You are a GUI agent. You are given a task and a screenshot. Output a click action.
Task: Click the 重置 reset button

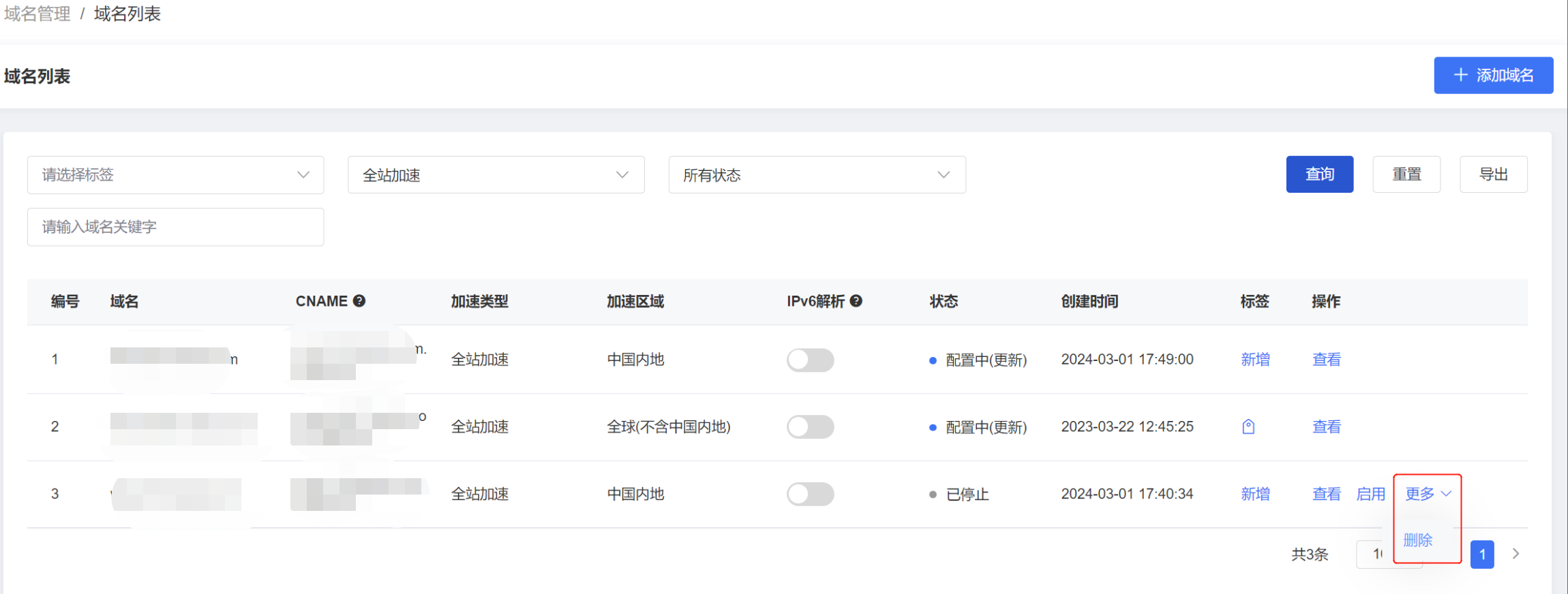[x=1406, y=174]
